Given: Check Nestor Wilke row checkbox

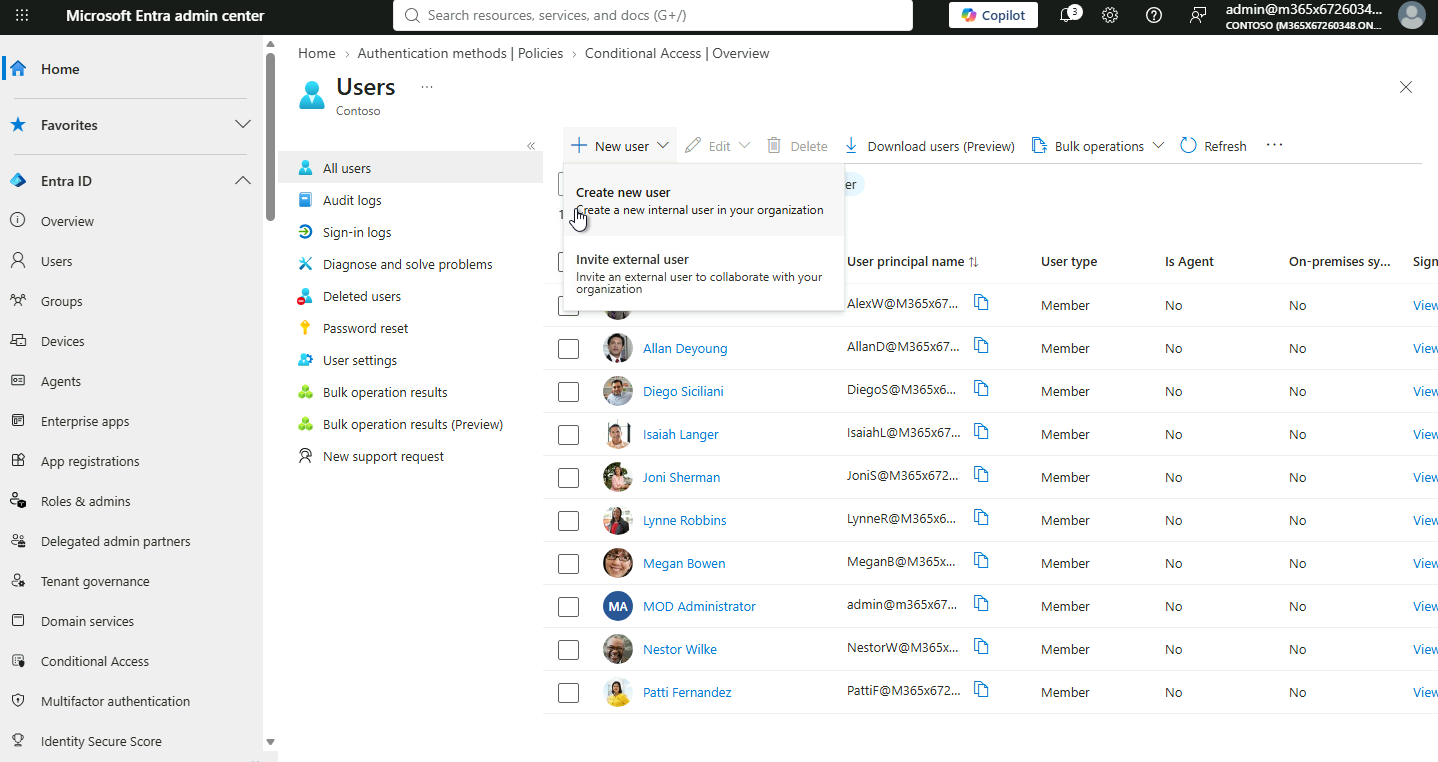Looking at the screenshot, I should click(x=568, y=650).
